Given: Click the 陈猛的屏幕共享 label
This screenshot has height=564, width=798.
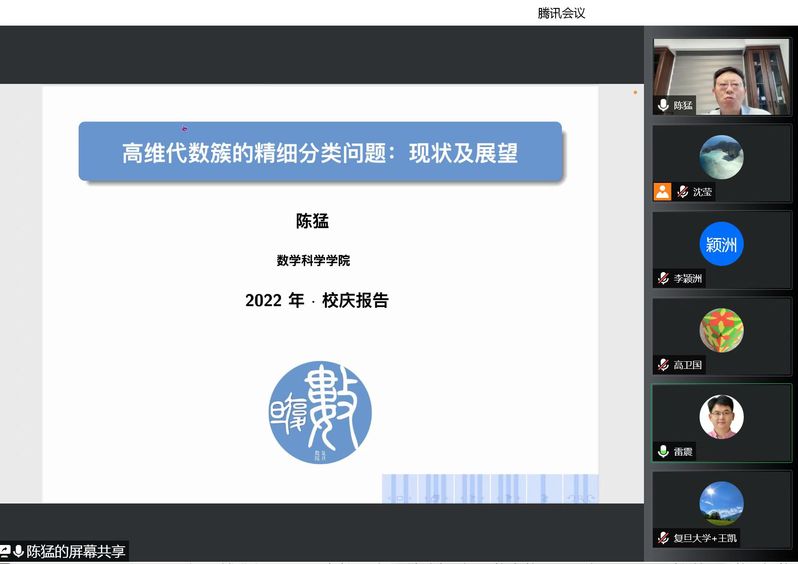Looking at the screenshot, I should point(76,551).
